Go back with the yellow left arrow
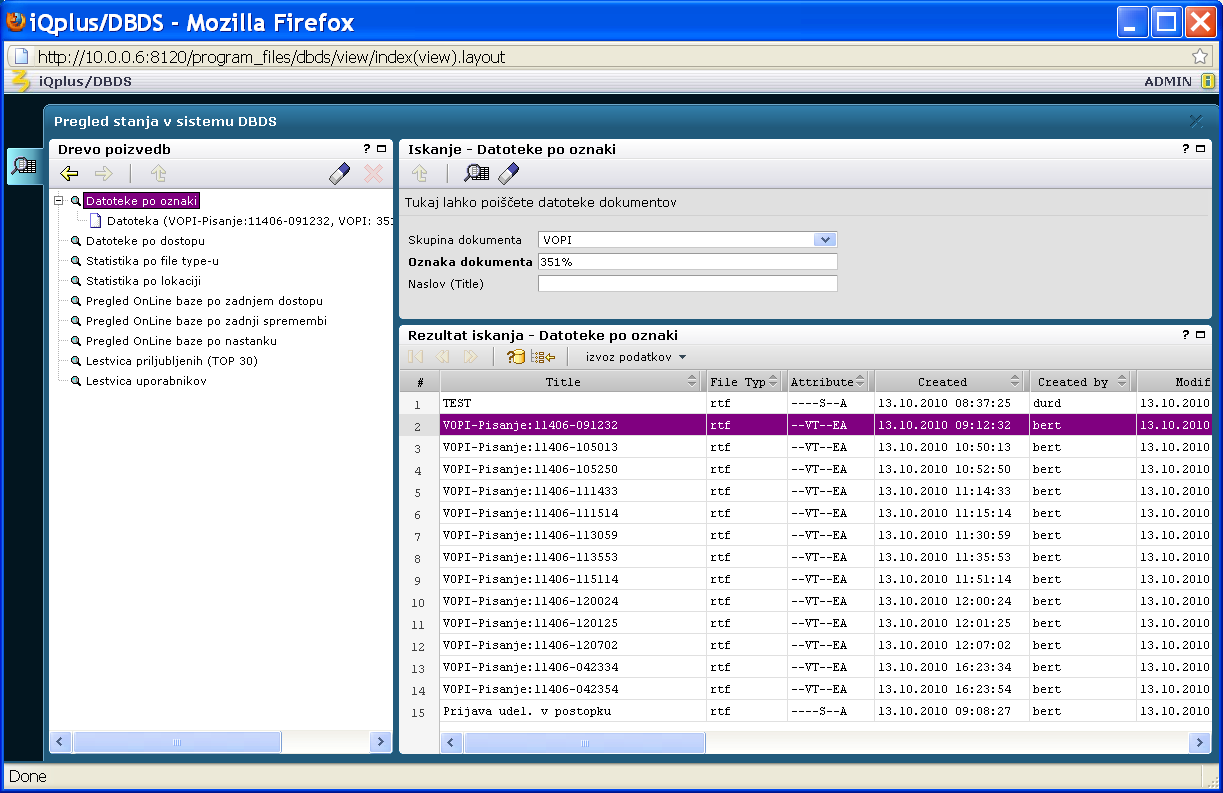This screenshot has width=1223, height=793. pos(69,174)
